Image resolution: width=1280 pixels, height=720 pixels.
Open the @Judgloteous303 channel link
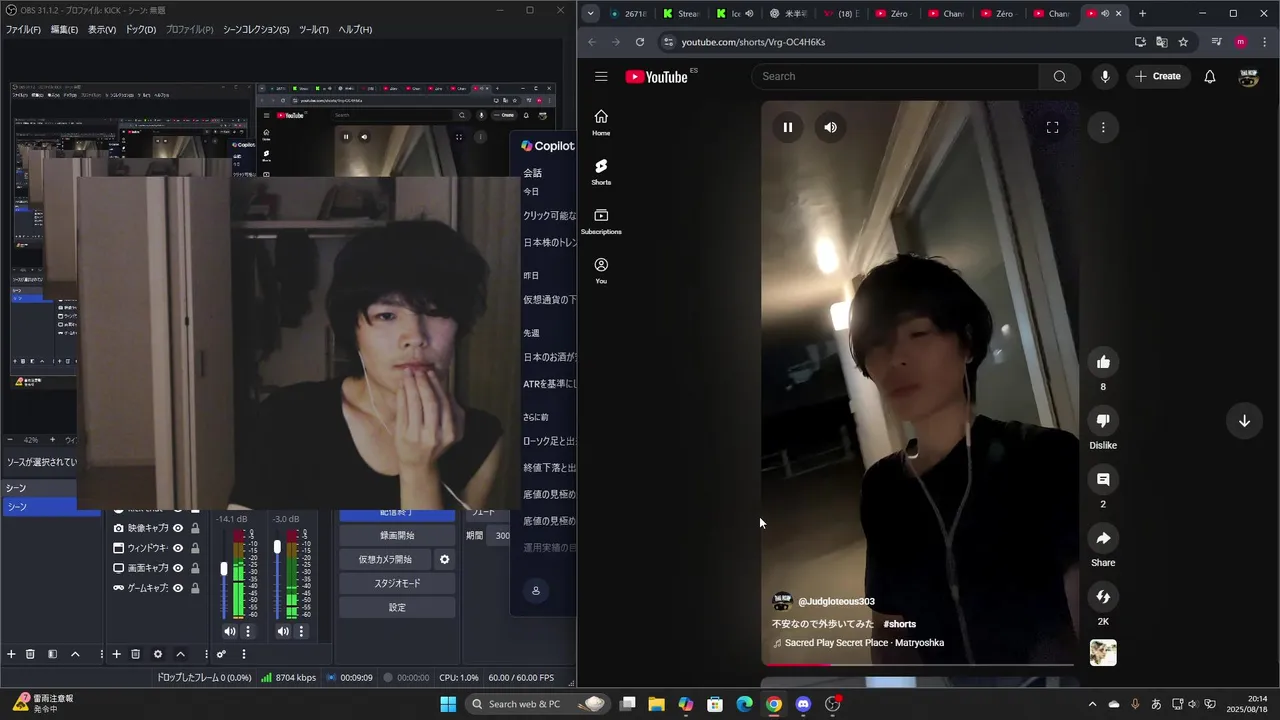[x=836, y=601]
